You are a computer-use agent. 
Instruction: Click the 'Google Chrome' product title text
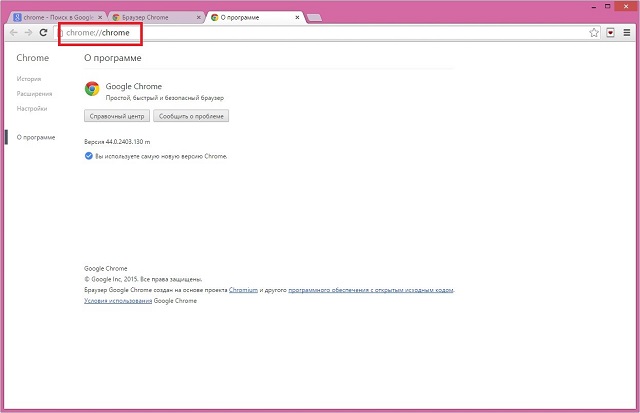[134, 87]
